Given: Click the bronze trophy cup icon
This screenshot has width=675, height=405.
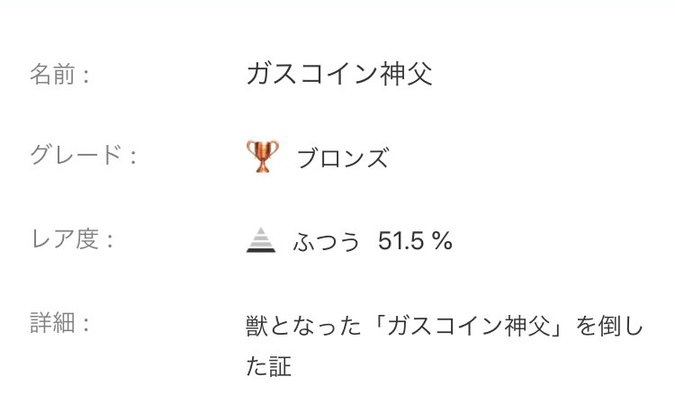Looking at the screenshot, I should [x=263, y=156].
